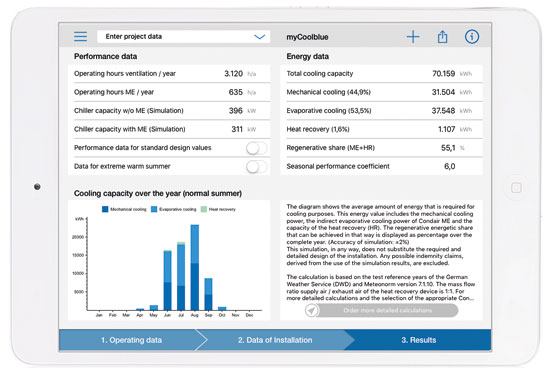The height and width of the screenshot is (368, 555).
Task: Click the Mechanical cooling legend square
Action: pos(105,209)
